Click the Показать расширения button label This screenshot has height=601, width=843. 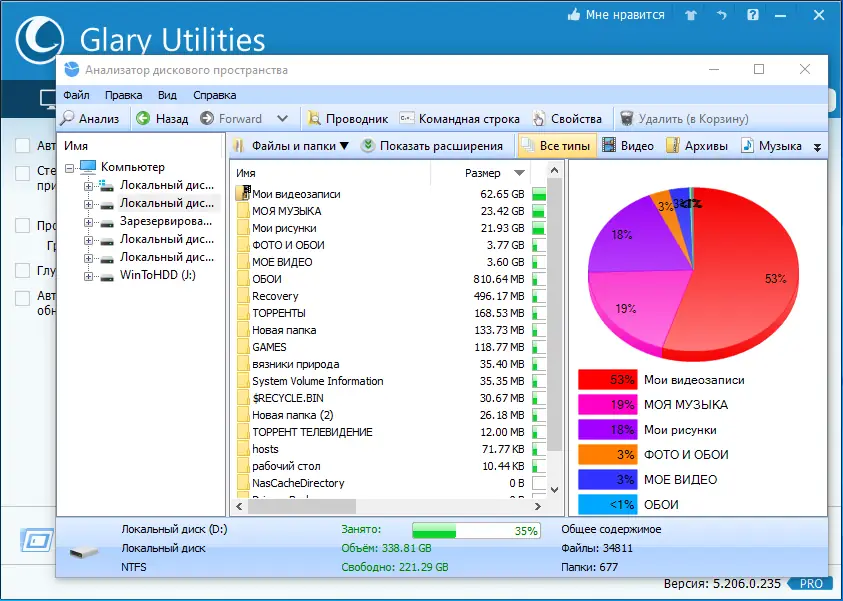pyautogui.click(x=441, y=146)
